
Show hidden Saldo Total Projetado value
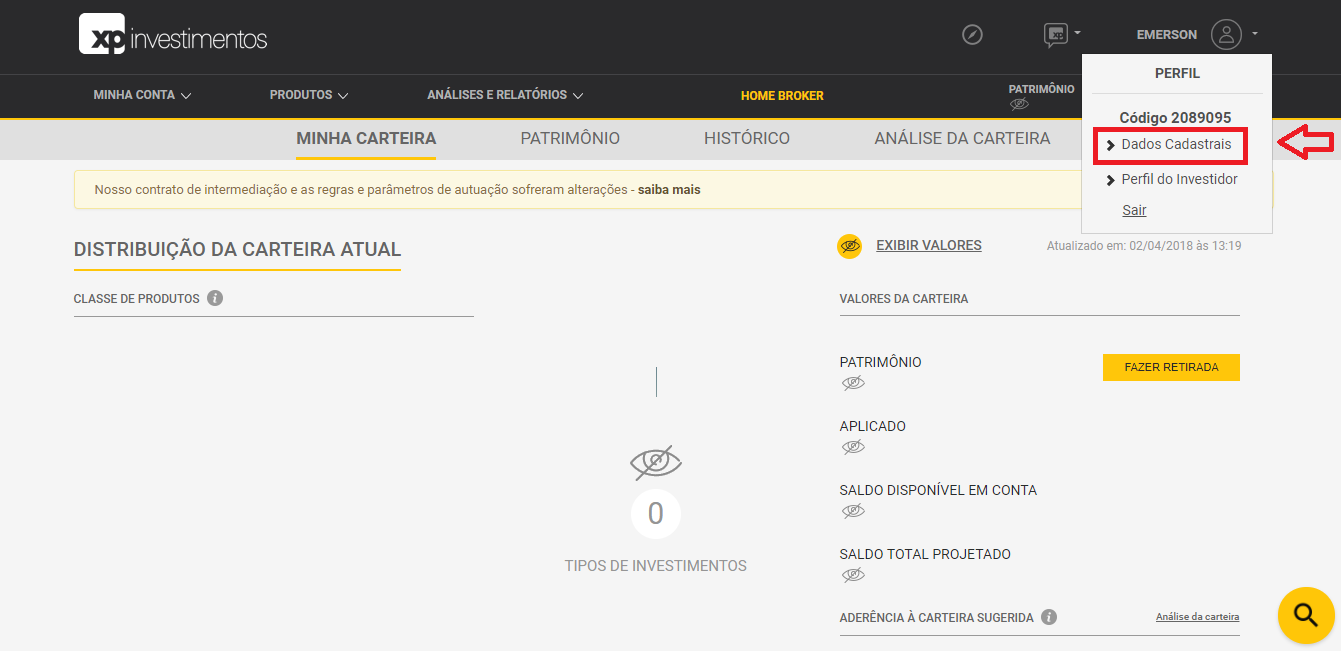click(853, 575)
